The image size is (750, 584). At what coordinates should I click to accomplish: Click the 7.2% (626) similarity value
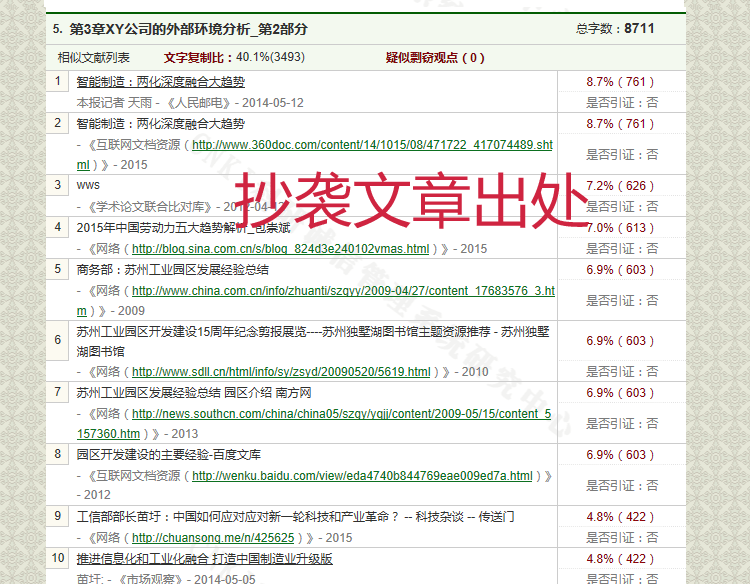click(620, 186)
